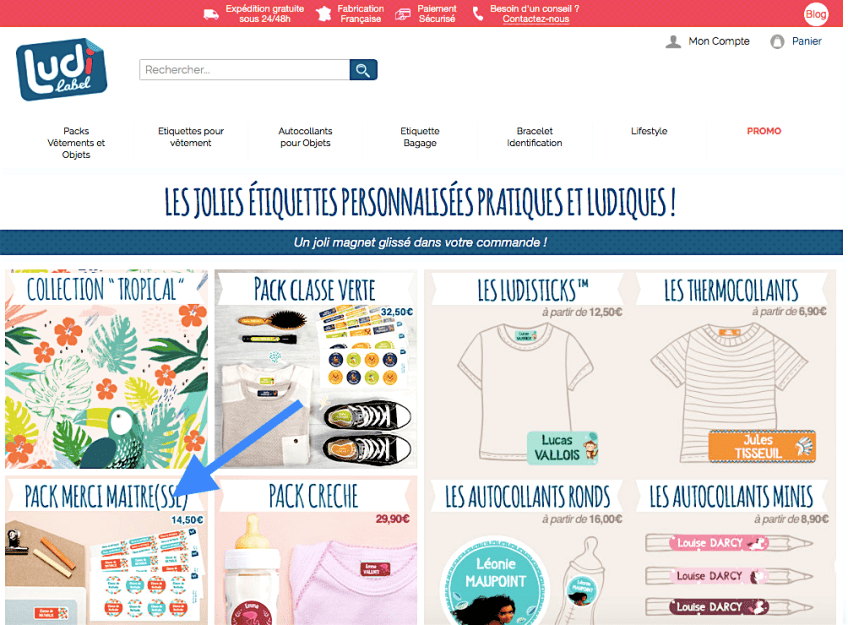Open the Collection Tropical tile

click(107, 369)
